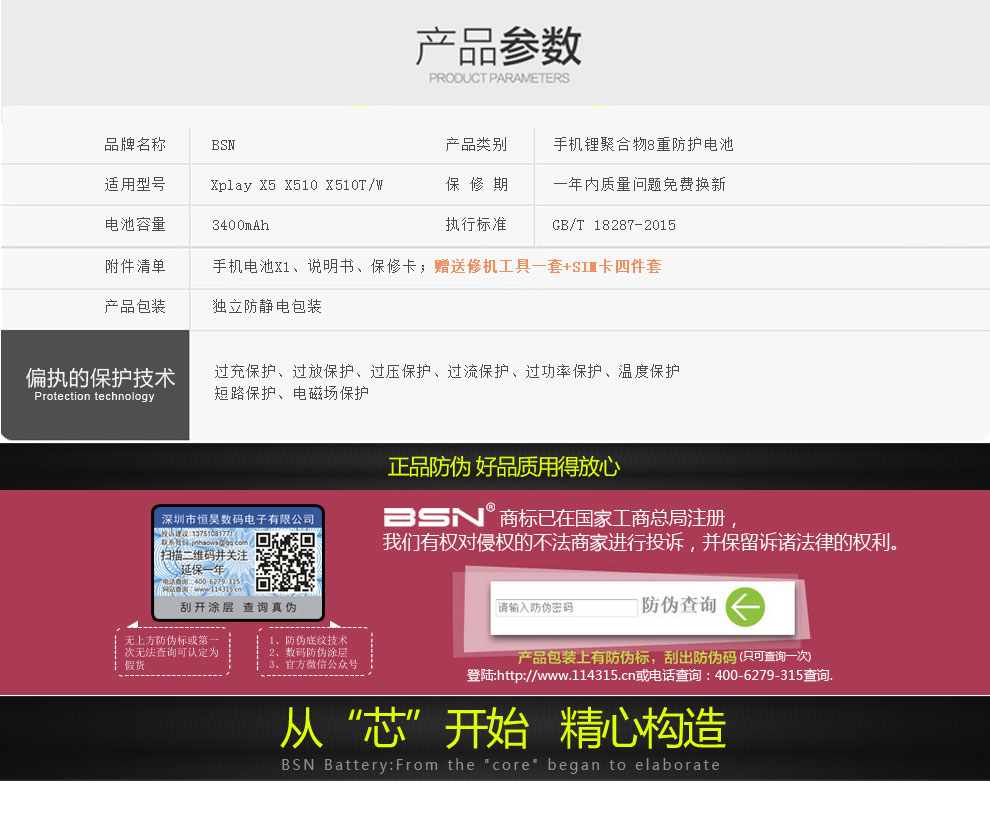Image resolution: width=990 pixels, height=826 pixels.
Task: Click the 偏执的保护技术 dark panel
Action: click(96, 384)
